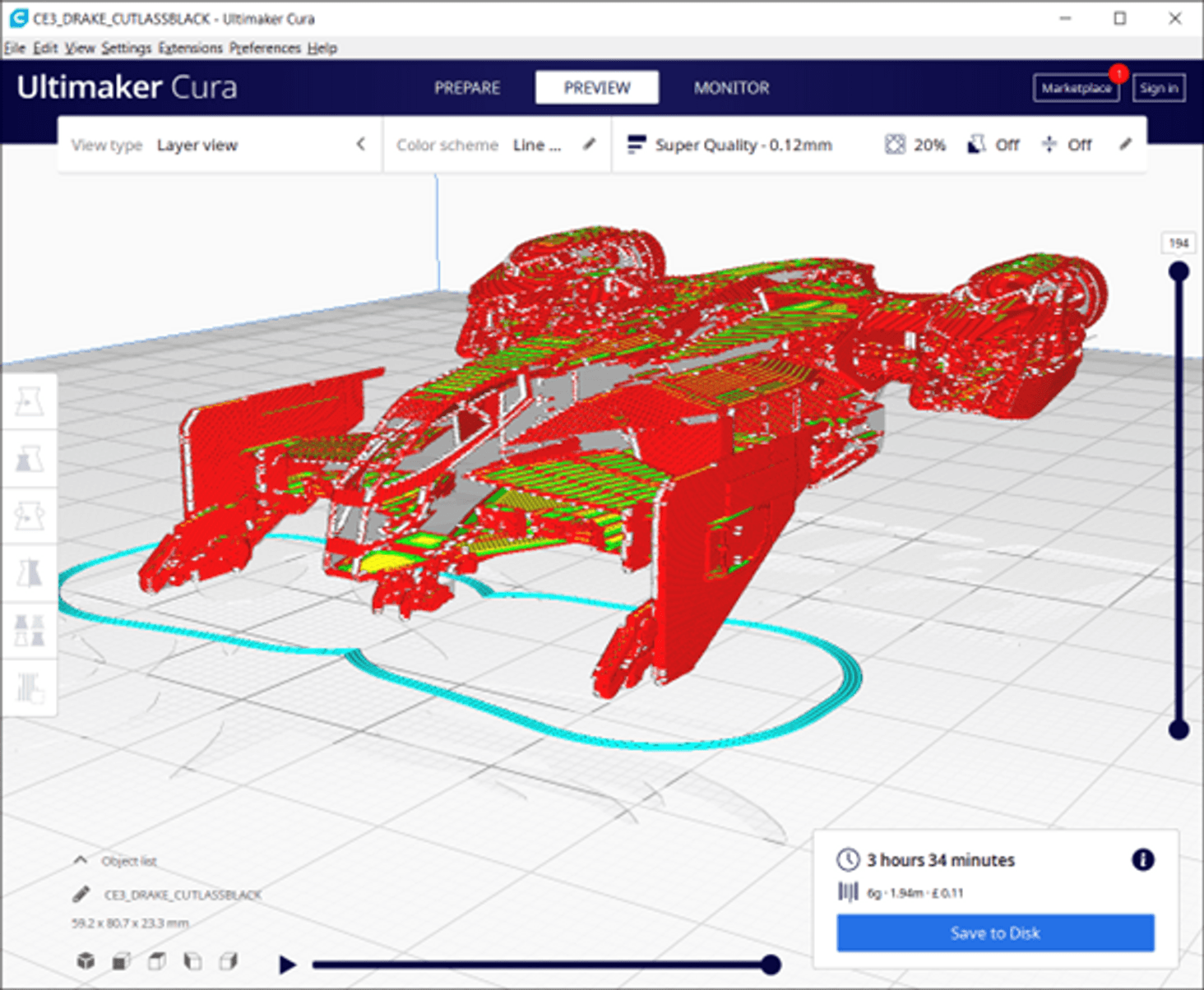Switch camera to front view icon

(x=122, y=960)
